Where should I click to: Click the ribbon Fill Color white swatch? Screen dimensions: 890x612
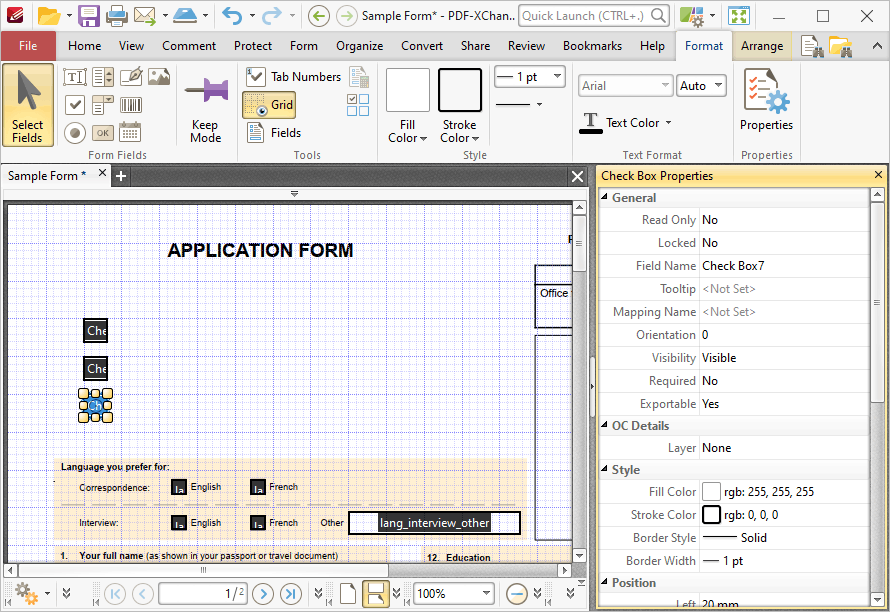tap(408, 90)
